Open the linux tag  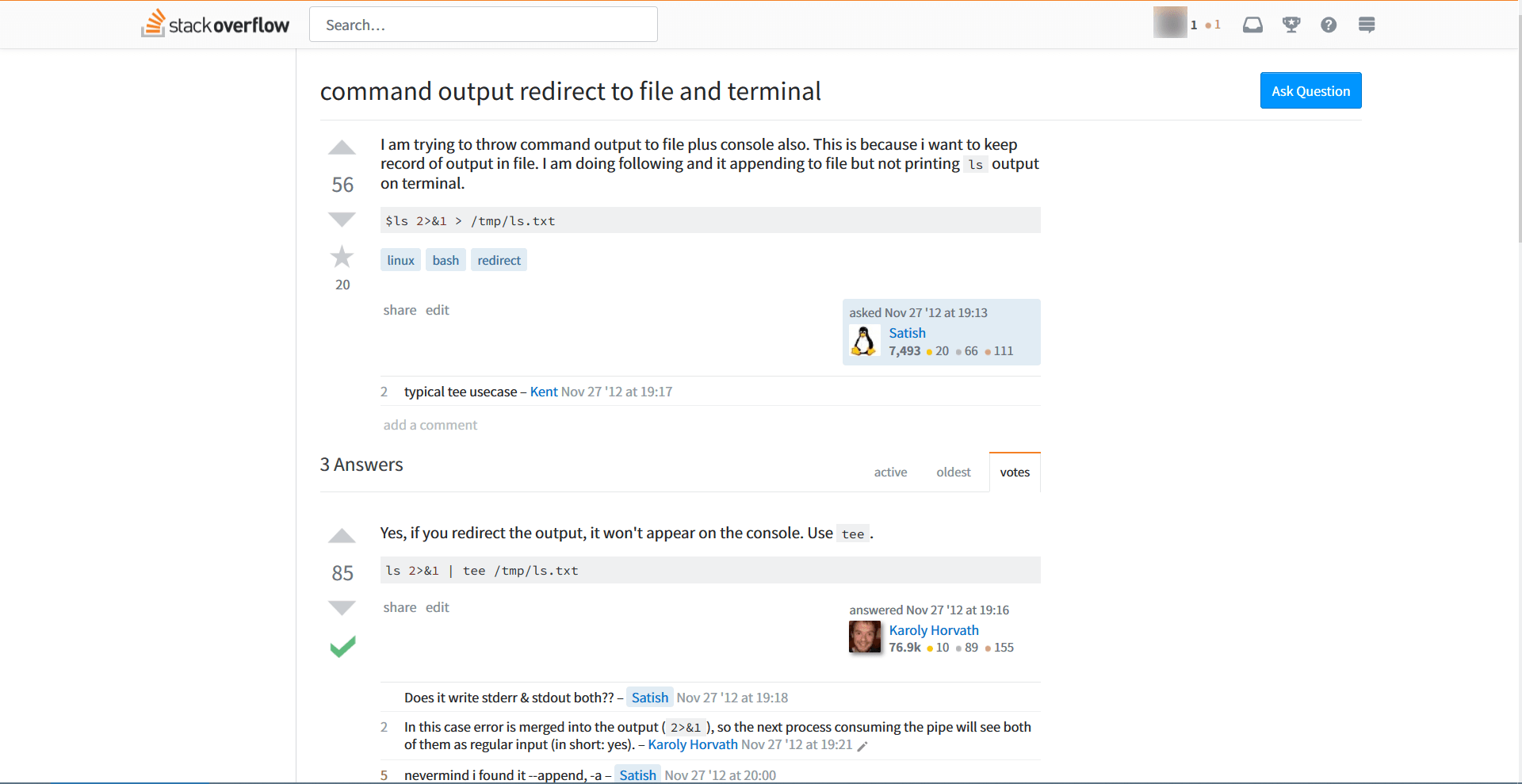click(x=400, y=260)
